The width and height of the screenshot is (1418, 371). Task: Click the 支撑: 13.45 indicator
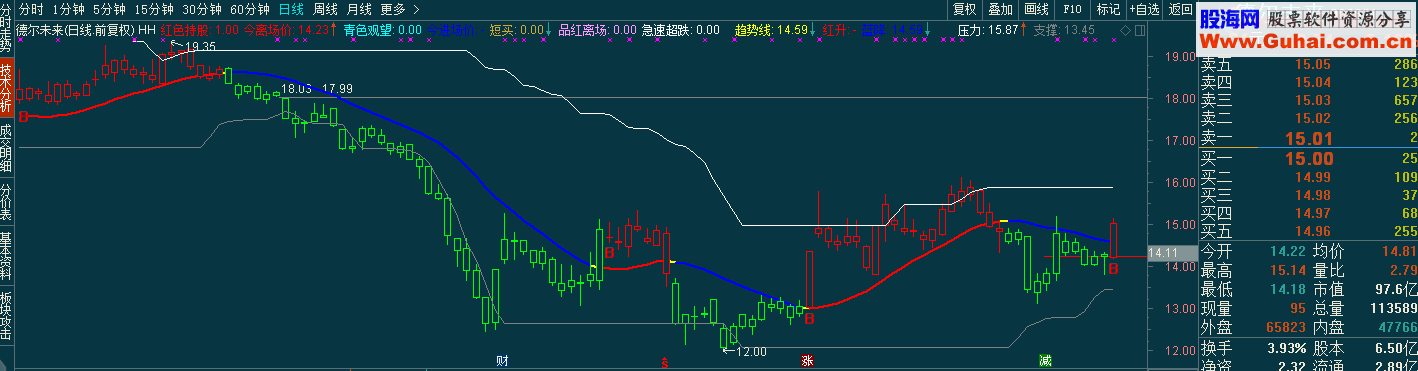click(x=1064, y=30)
